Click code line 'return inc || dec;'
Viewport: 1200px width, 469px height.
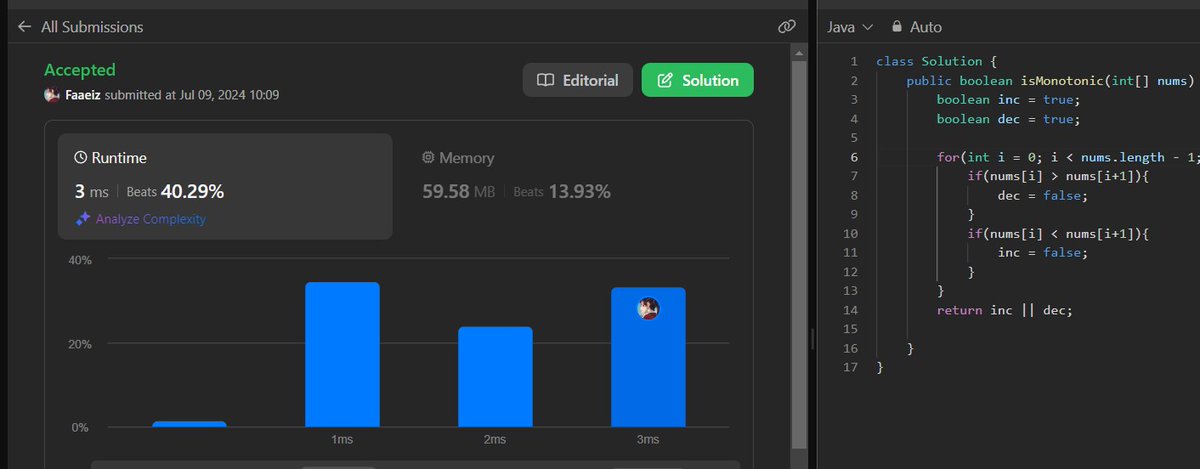click(1004, 310)
